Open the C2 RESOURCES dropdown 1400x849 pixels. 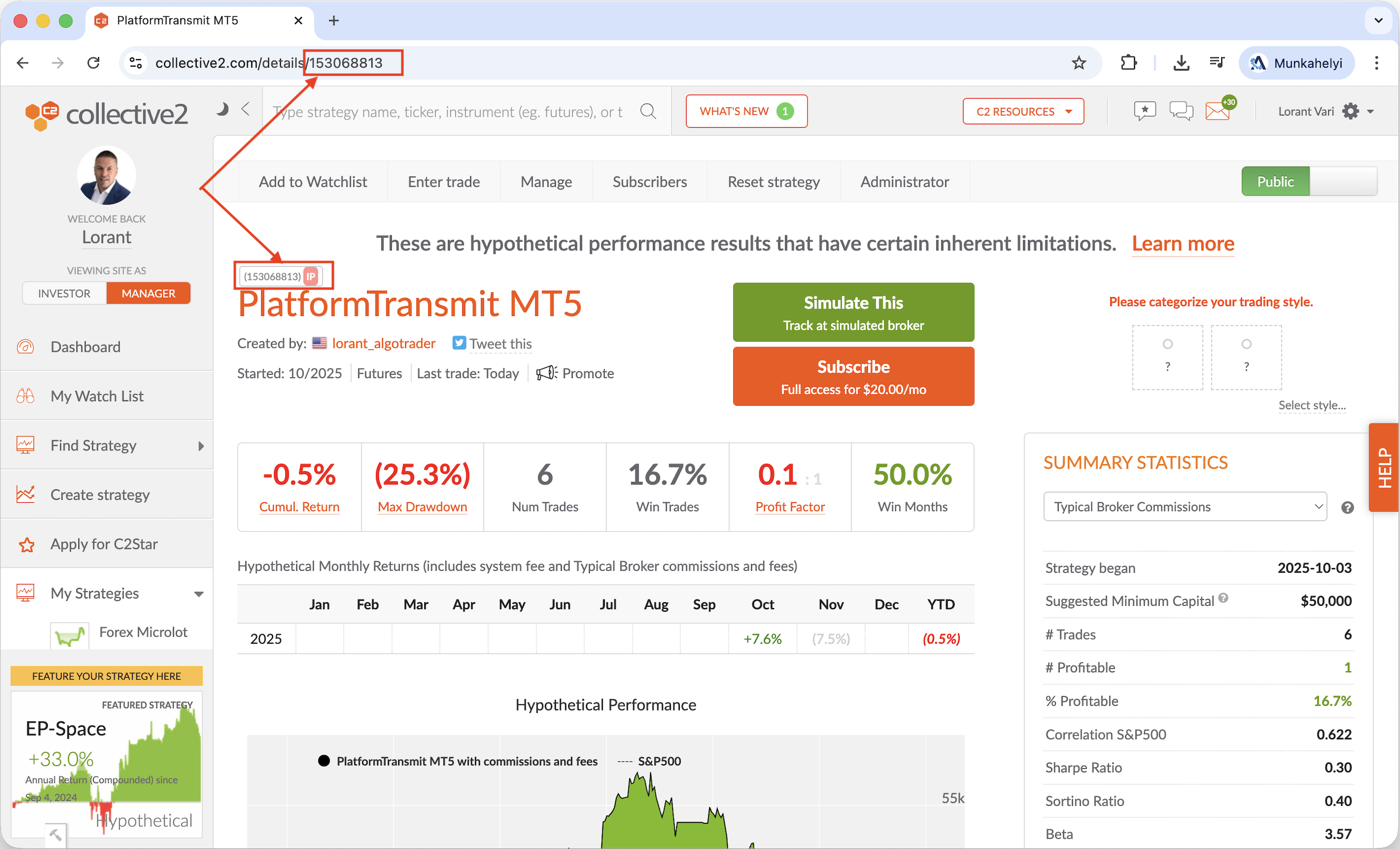[1023, 111]
